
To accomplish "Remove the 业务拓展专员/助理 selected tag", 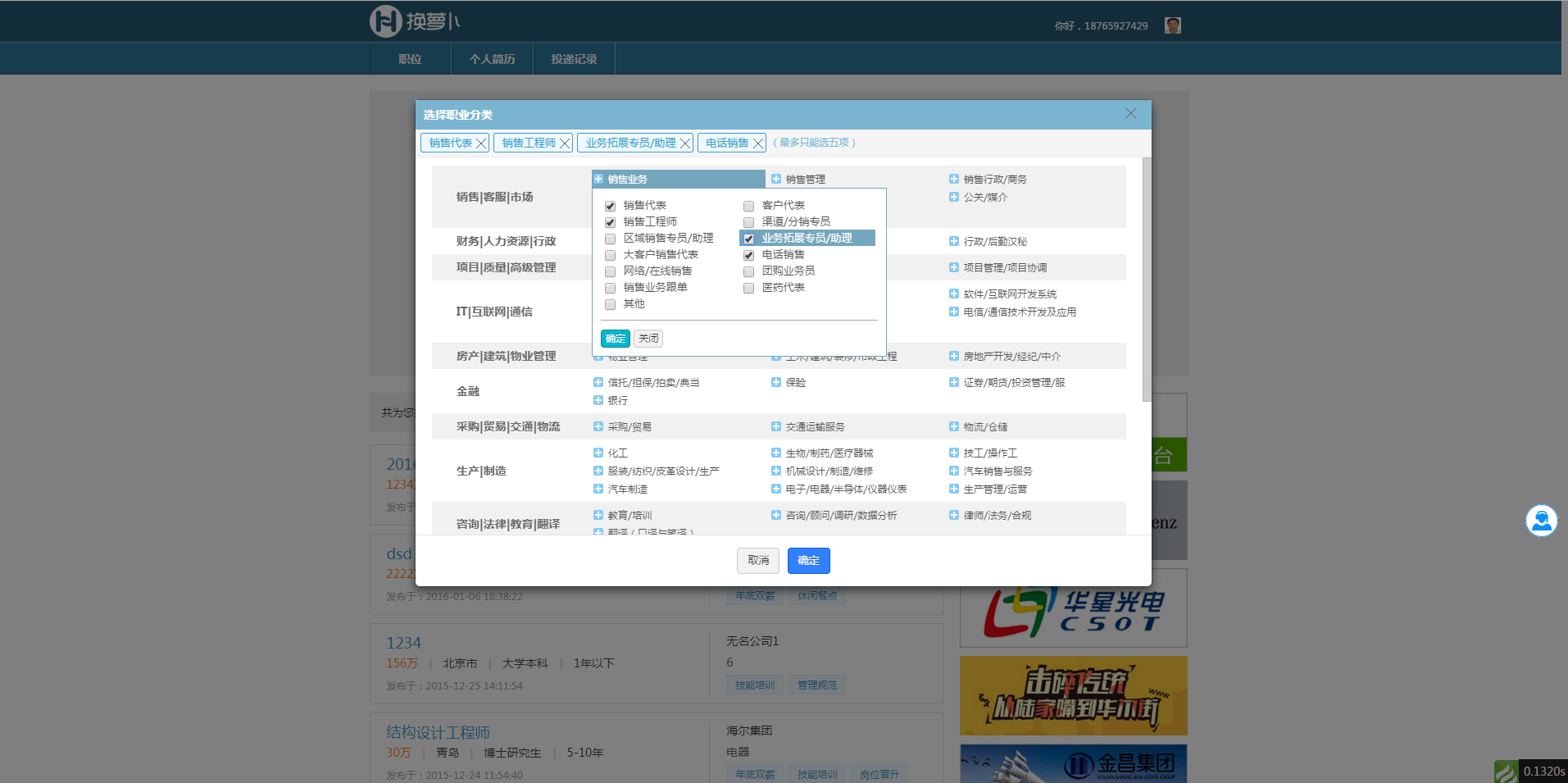I will [685, 143].
